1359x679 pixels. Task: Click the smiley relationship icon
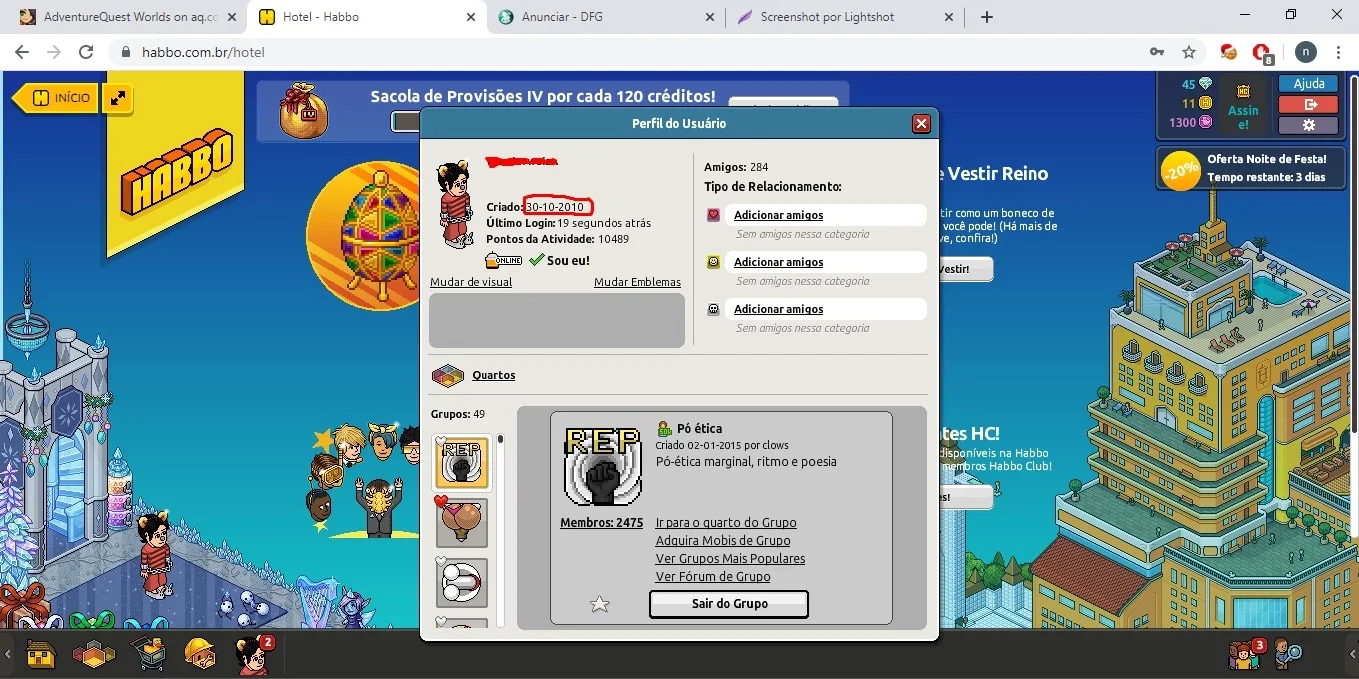coord(713,262)
